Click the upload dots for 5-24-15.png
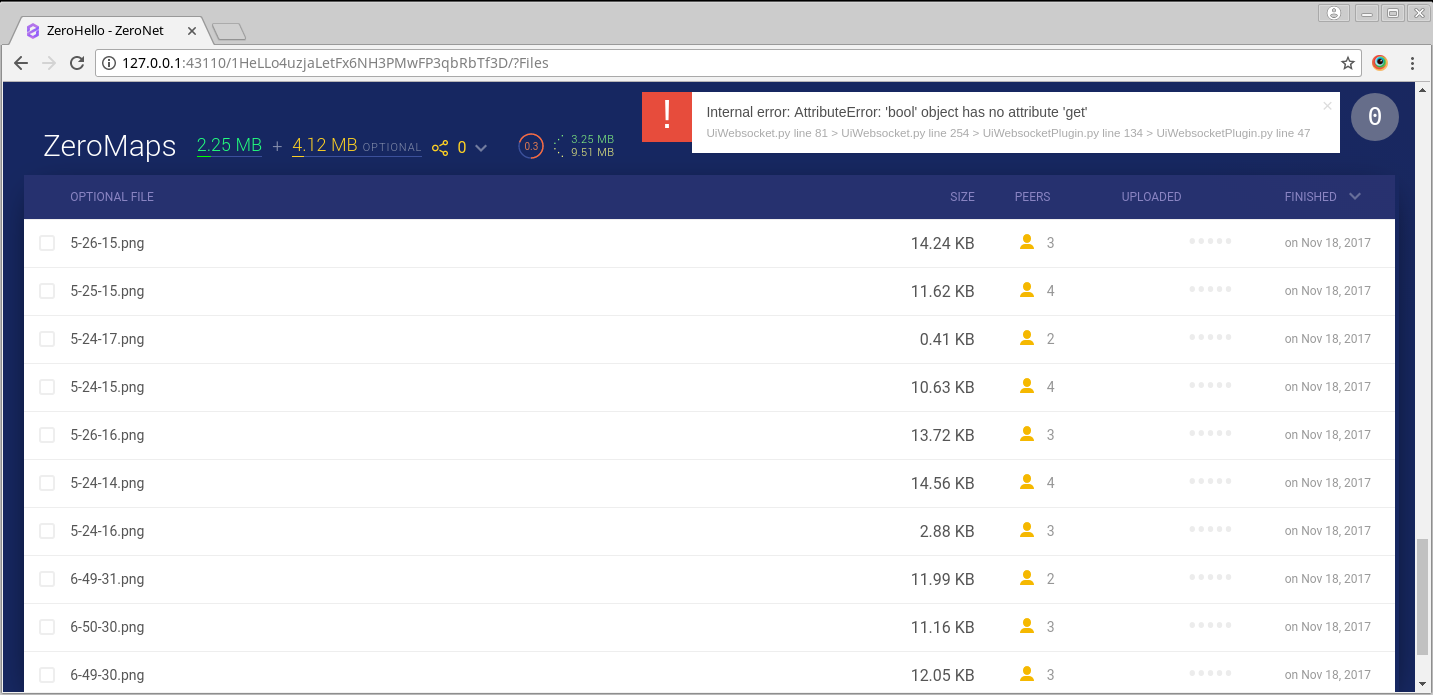 1210,386
